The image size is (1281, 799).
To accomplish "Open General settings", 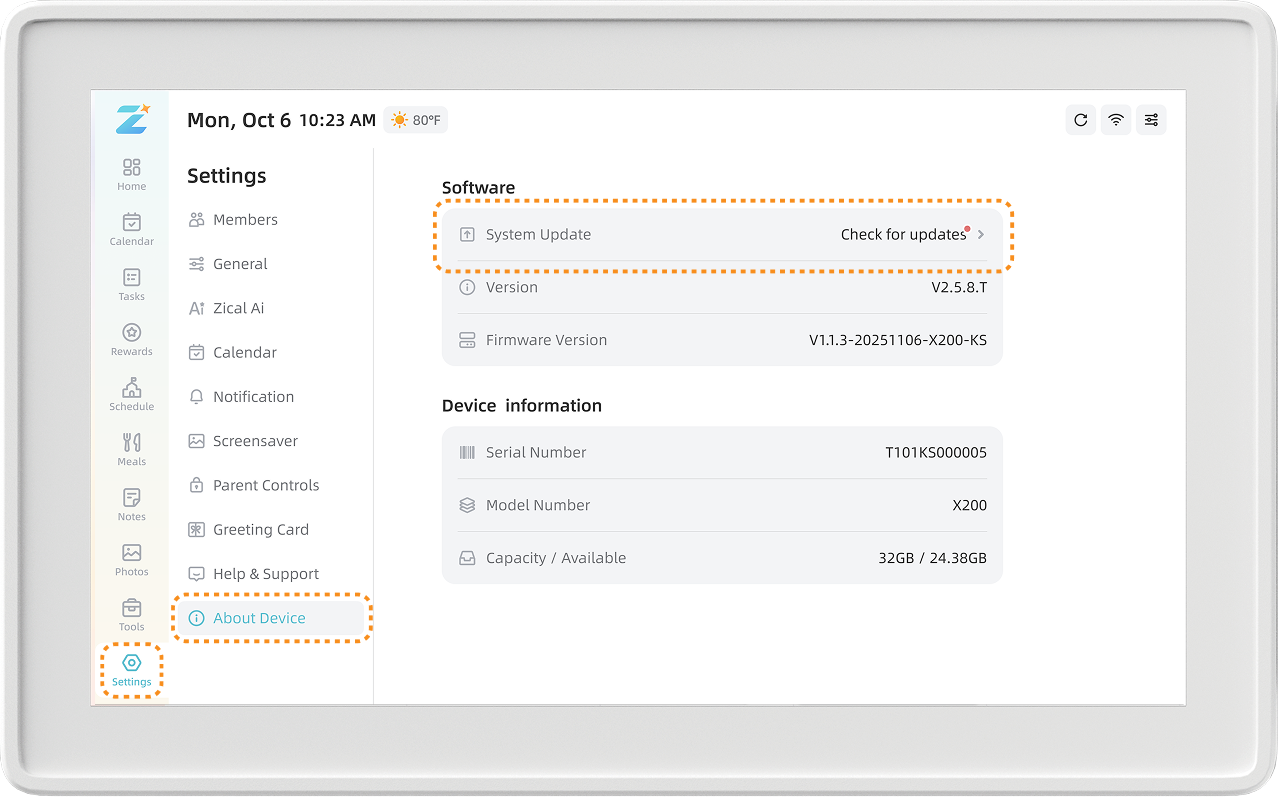I will pyautogui.click(x=228, y=264).
